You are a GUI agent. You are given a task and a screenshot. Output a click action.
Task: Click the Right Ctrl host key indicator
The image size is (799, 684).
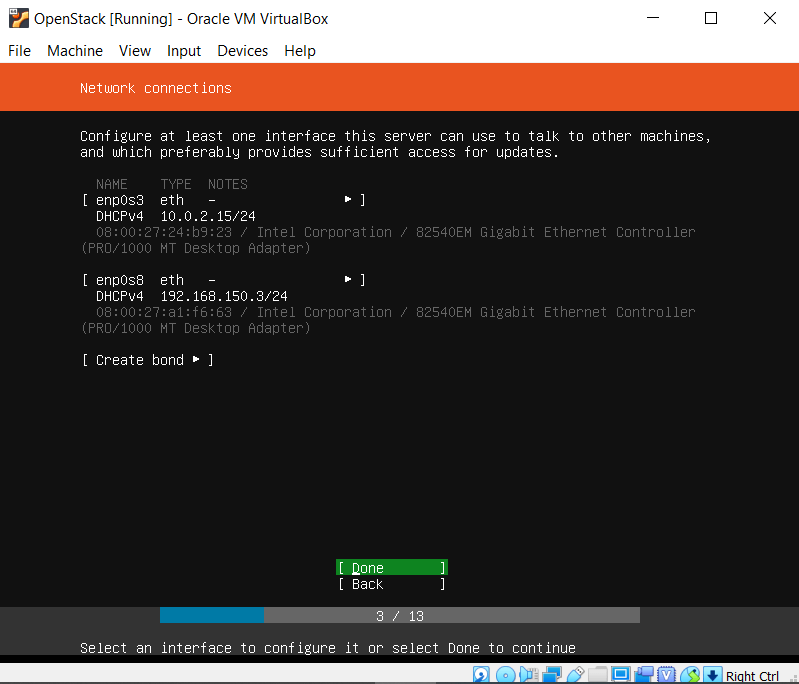(x=752, y=676)
